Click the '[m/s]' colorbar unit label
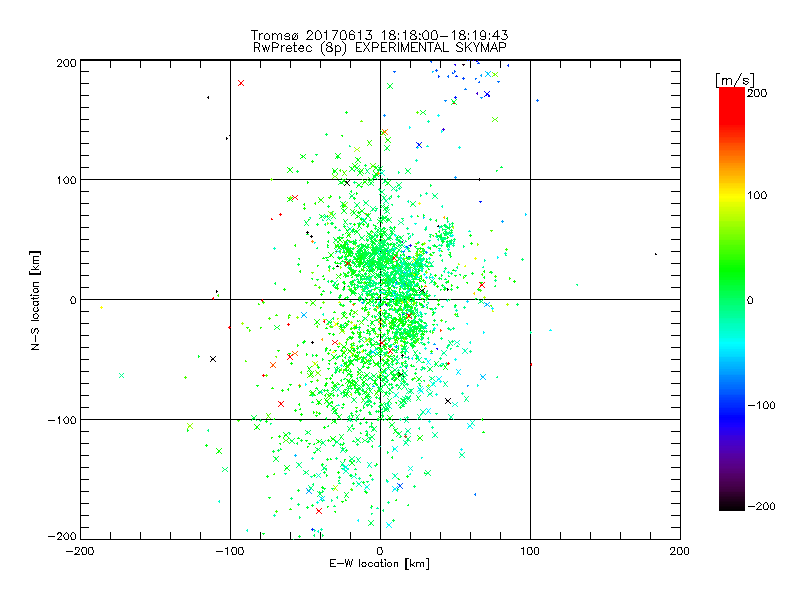Image resolution: width=800 pixels, height=600 pixels. [x=735, y=80]
